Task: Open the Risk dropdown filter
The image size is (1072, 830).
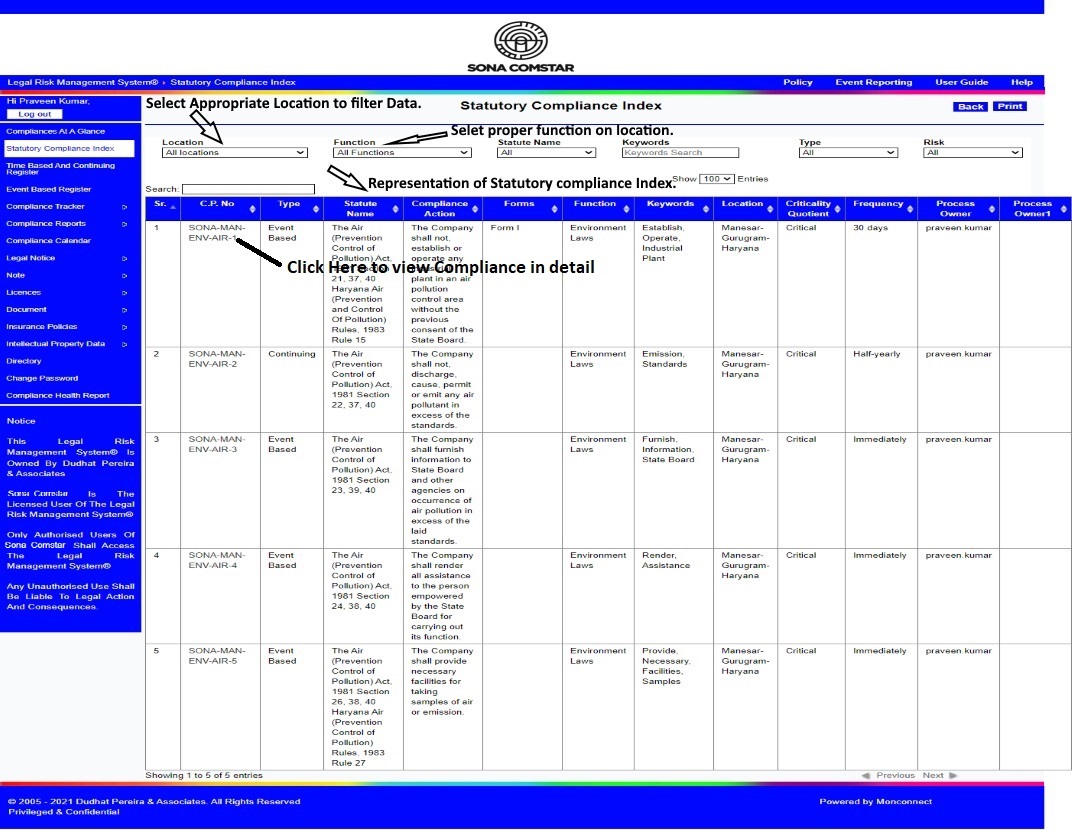Action: pos(972,153)
